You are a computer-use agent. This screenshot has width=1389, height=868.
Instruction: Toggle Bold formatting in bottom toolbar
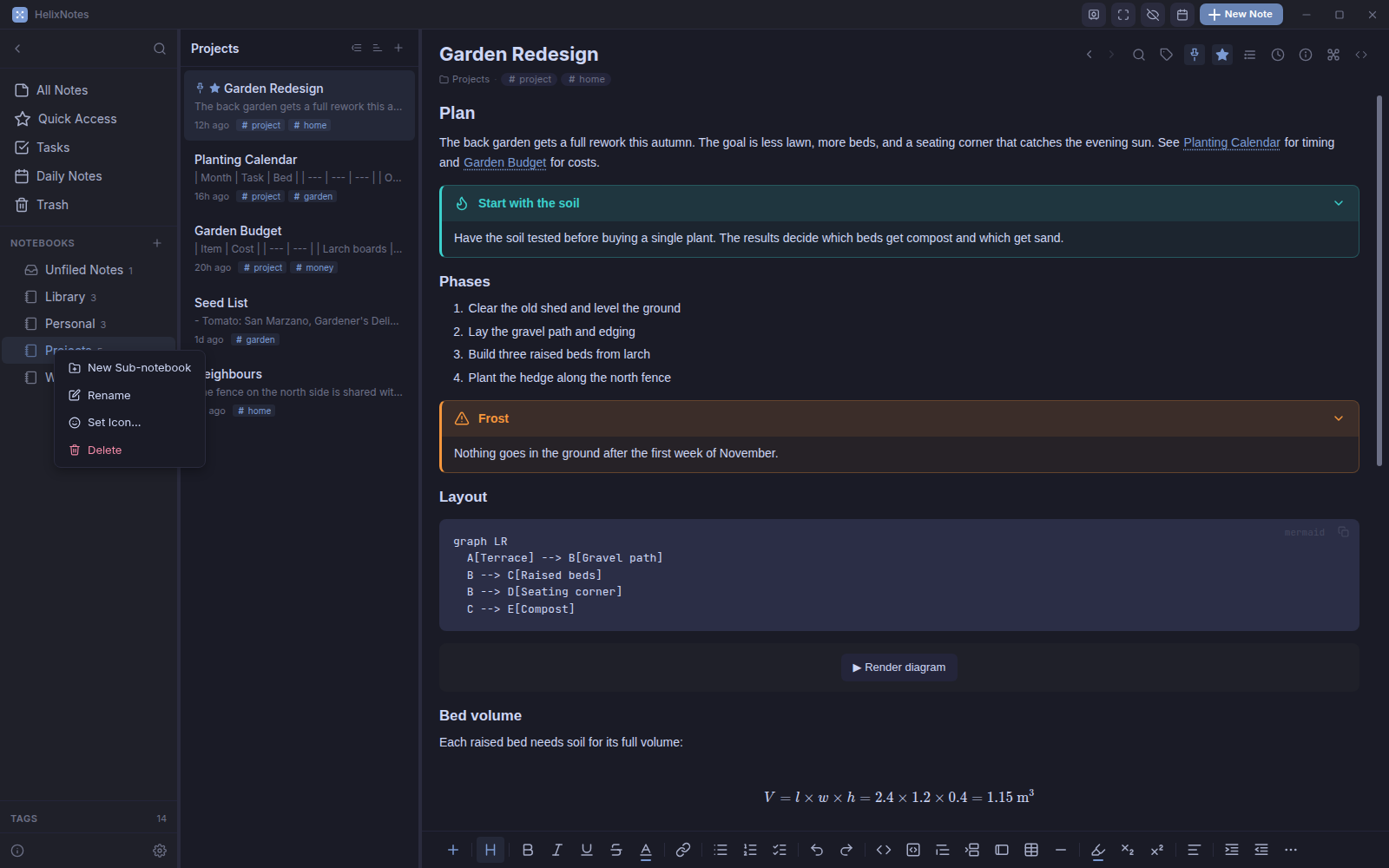coord(528,850)
